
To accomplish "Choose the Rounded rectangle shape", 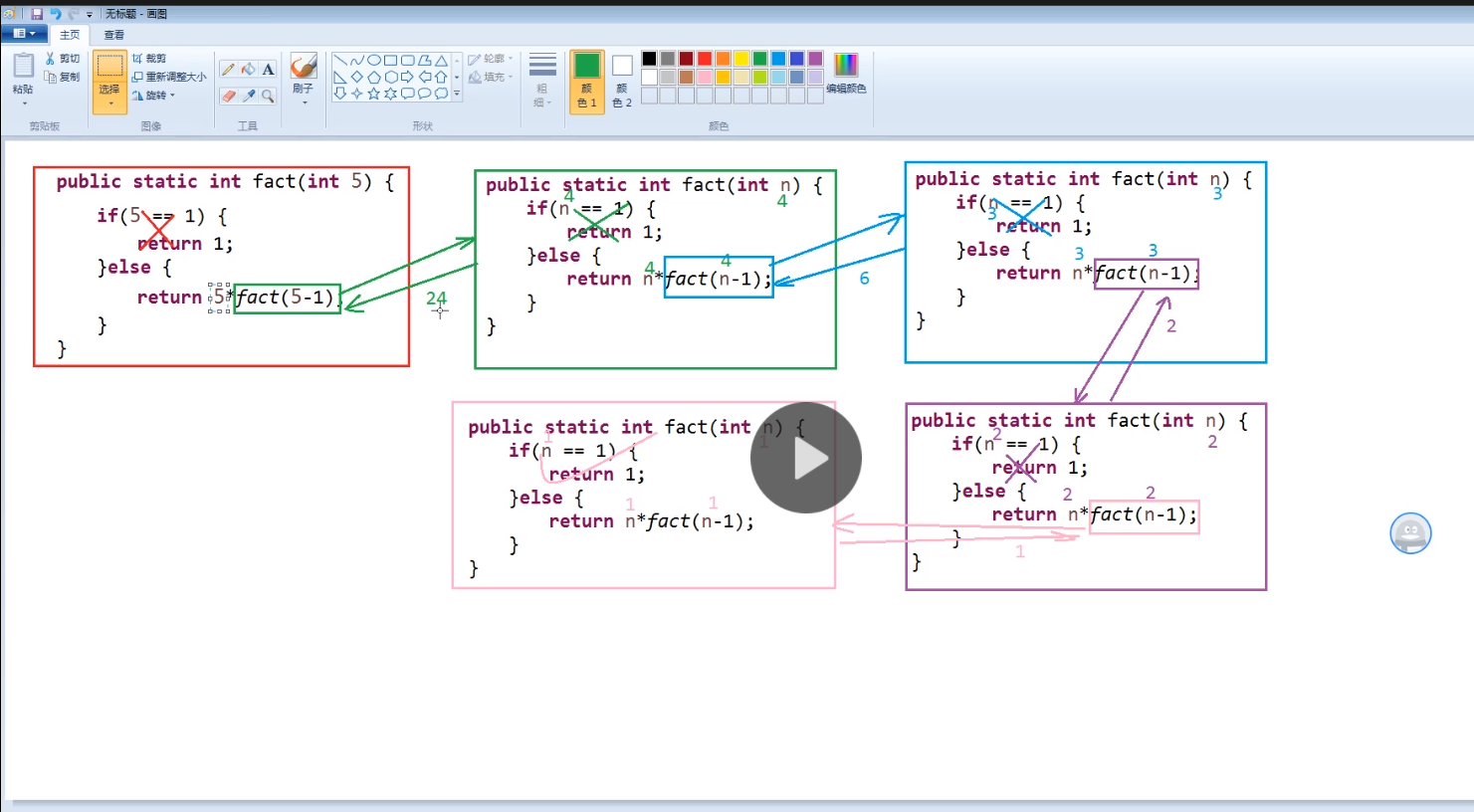I will click(x=408, y=60).
